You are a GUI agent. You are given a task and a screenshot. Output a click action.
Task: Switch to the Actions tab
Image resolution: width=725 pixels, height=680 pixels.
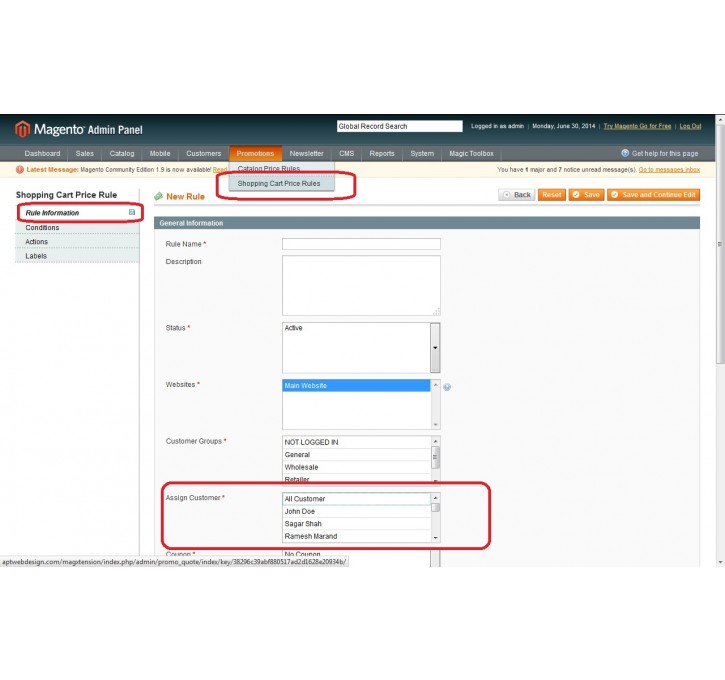click(77, 242)
